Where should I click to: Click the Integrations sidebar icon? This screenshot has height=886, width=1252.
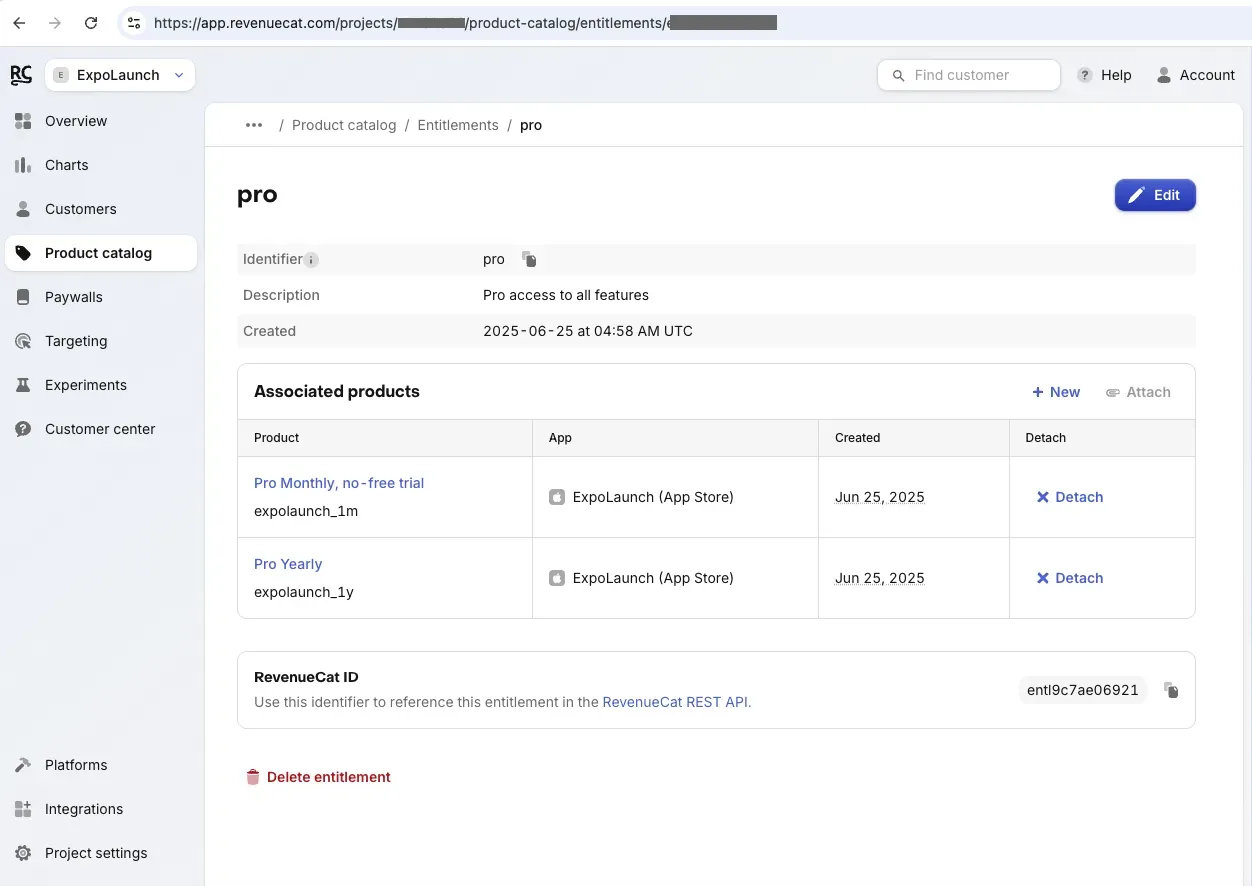pyautogui.click(x=23, y=809)
